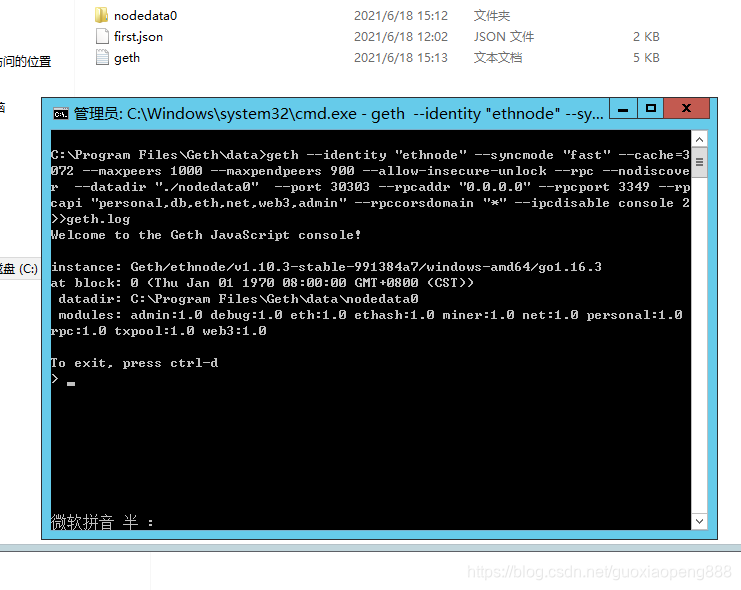741x590 pixels.
Task: Click the date 2021/6/18 15:12
Action: (x=401, y=16)
